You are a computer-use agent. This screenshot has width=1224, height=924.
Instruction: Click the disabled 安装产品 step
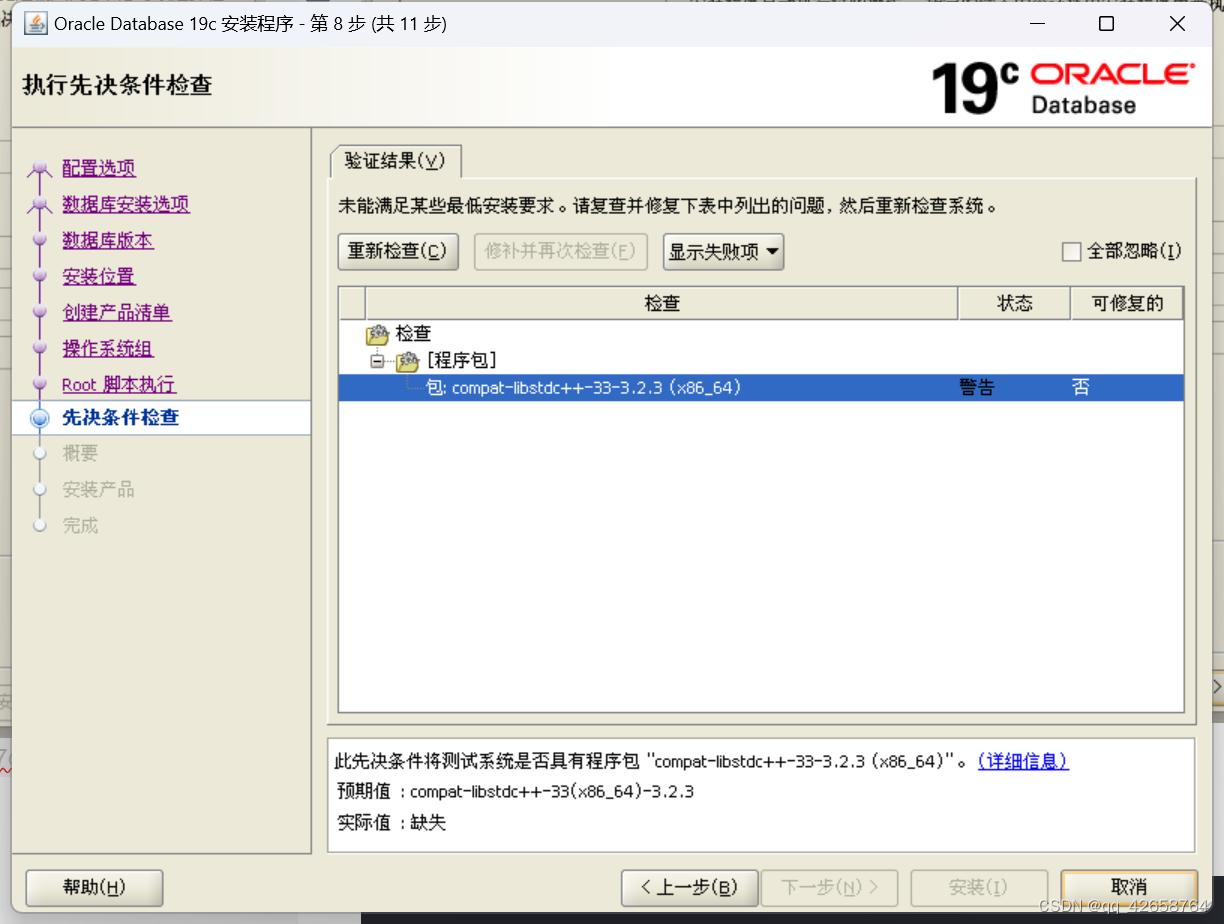pos(98,490)
